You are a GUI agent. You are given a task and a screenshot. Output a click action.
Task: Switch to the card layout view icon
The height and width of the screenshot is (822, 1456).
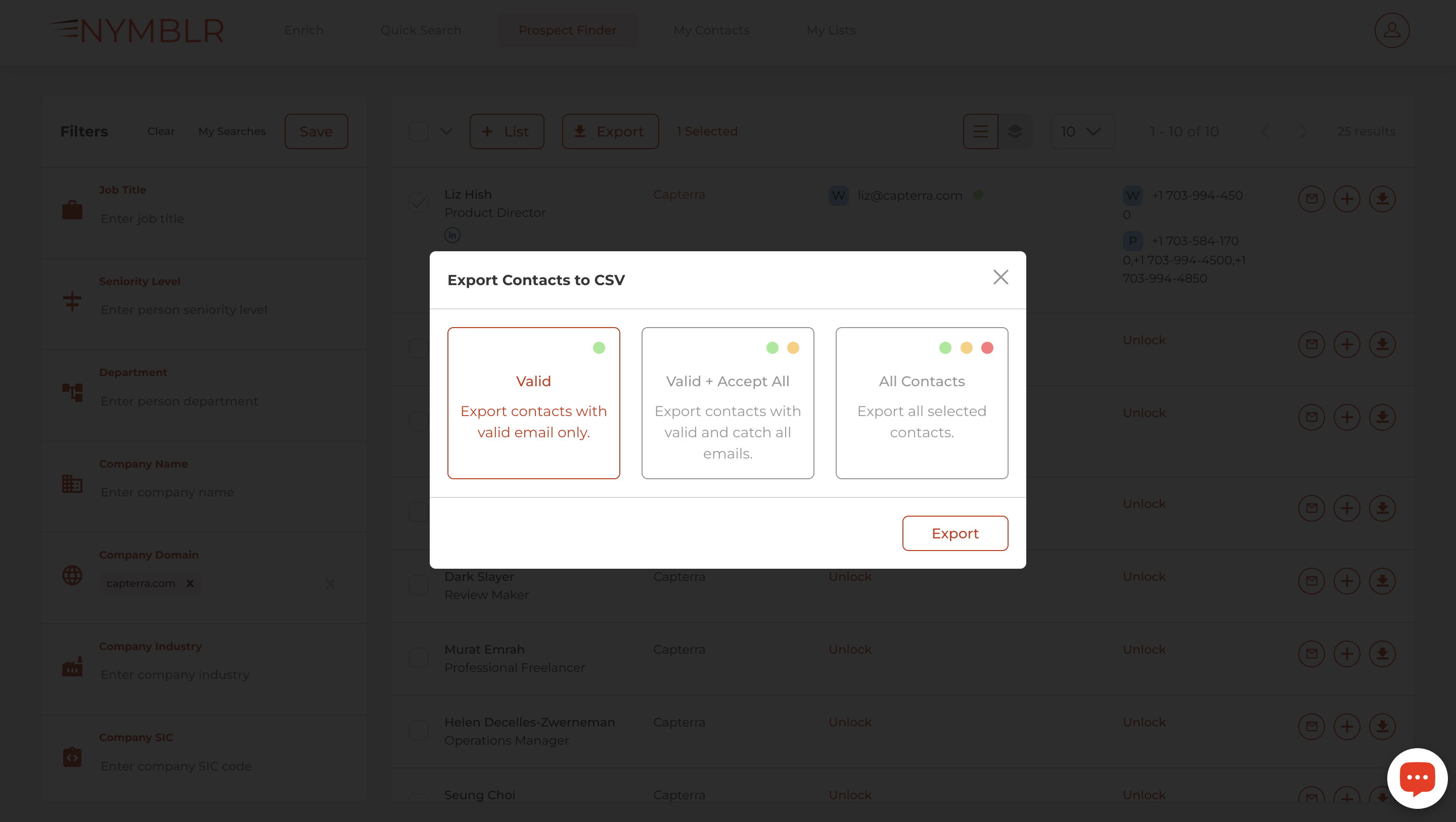(x=1015, y=131)
